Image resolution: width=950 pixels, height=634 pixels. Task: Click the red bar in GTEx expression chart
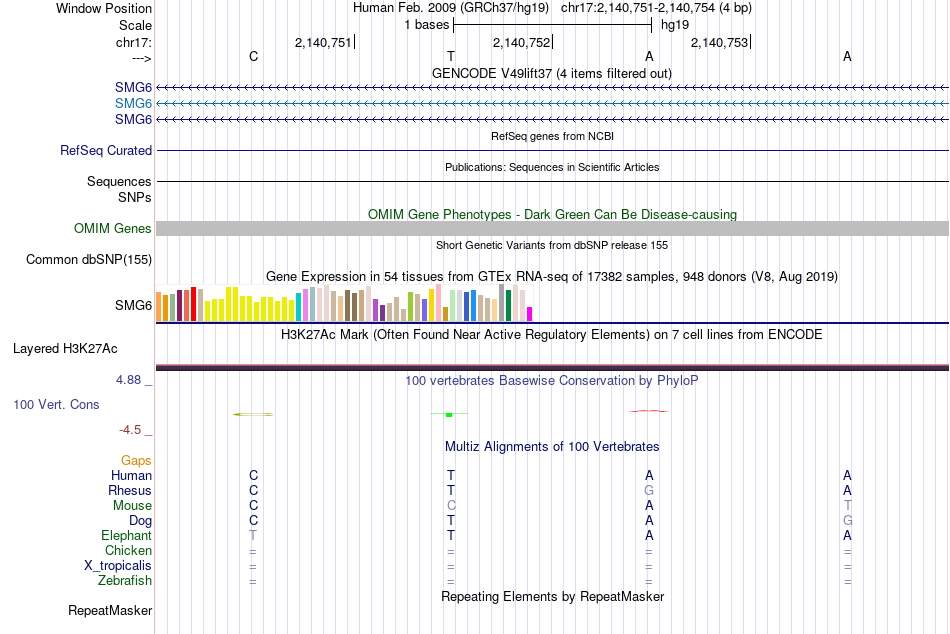(x=193, y=304)
